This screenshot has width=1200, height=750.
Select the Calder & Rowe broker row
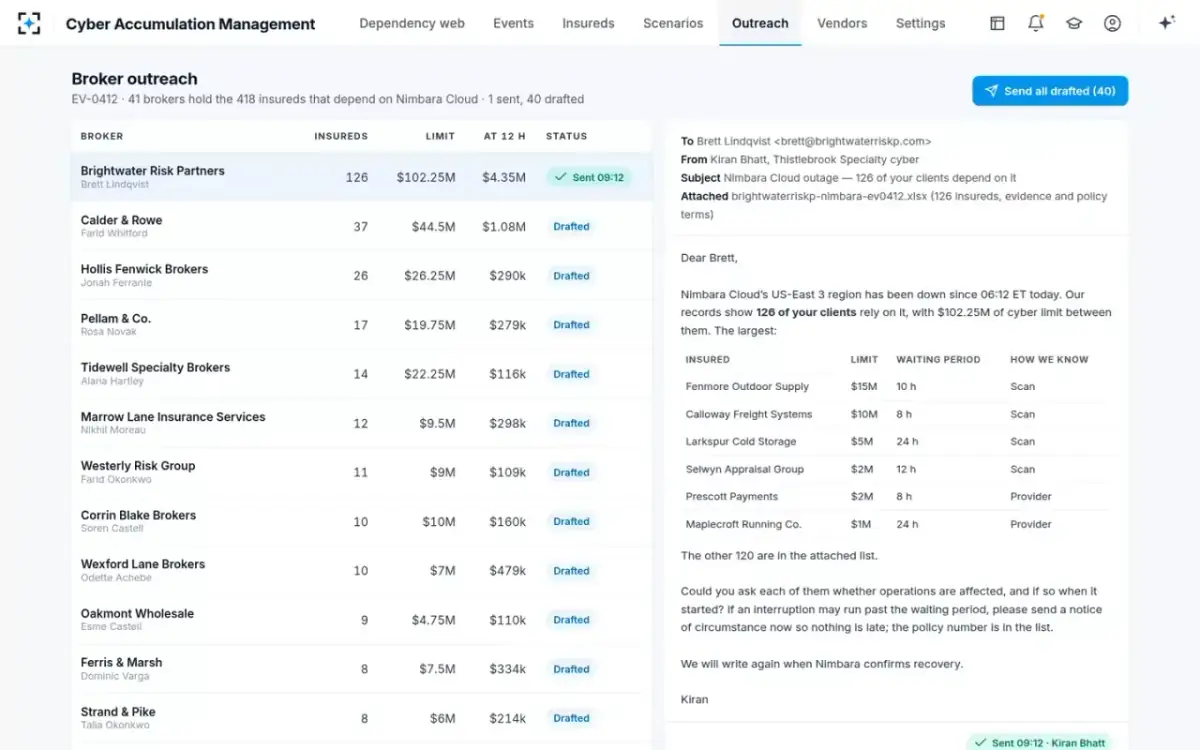(362, 226)
